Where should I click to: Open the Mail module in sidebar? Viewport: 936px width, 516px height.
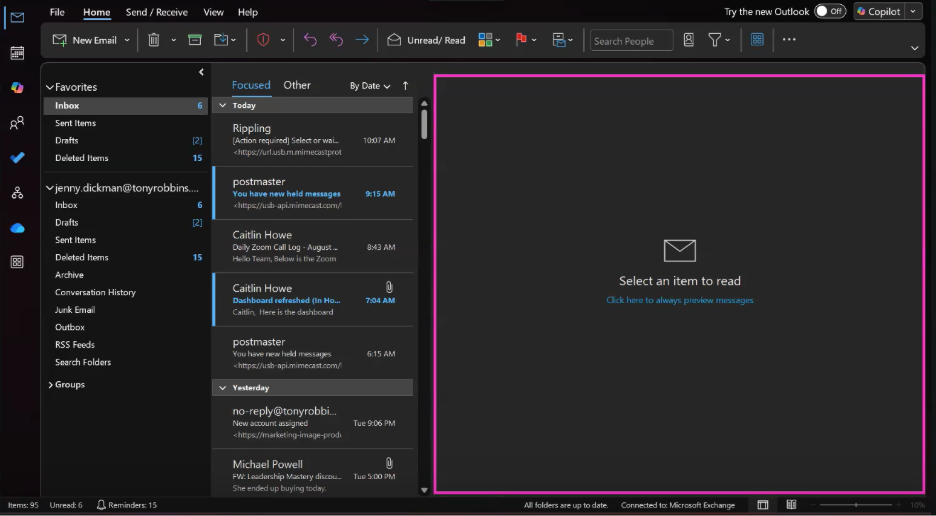pos(17,17)
